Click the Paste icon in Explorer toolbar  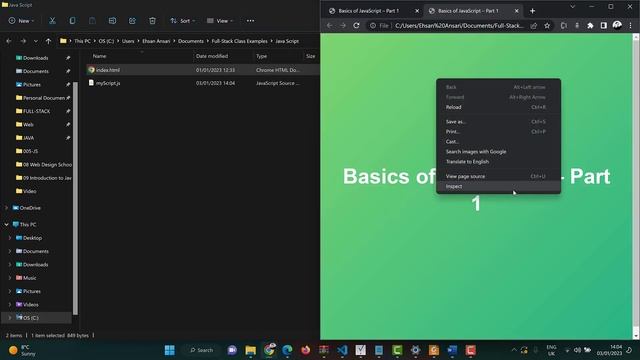tap(92, 21)
